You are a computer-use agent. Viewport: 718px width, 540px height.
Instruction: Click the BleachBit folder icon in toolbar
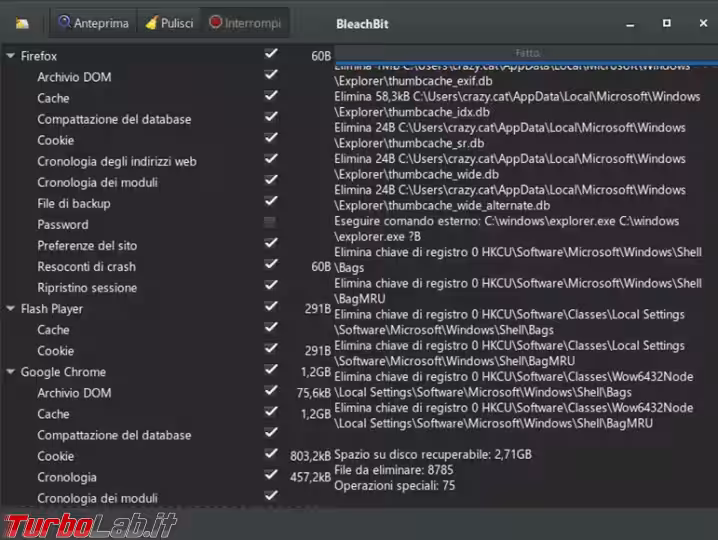22,23
